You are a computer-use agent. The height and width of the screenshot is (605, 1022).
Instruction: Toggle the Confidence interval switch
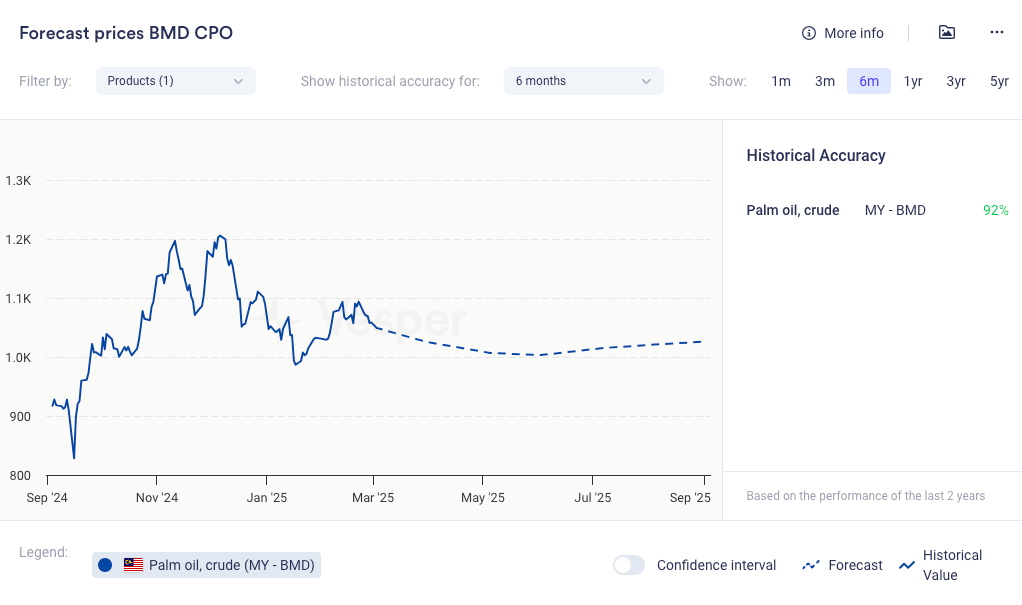[x=629, y=565]
